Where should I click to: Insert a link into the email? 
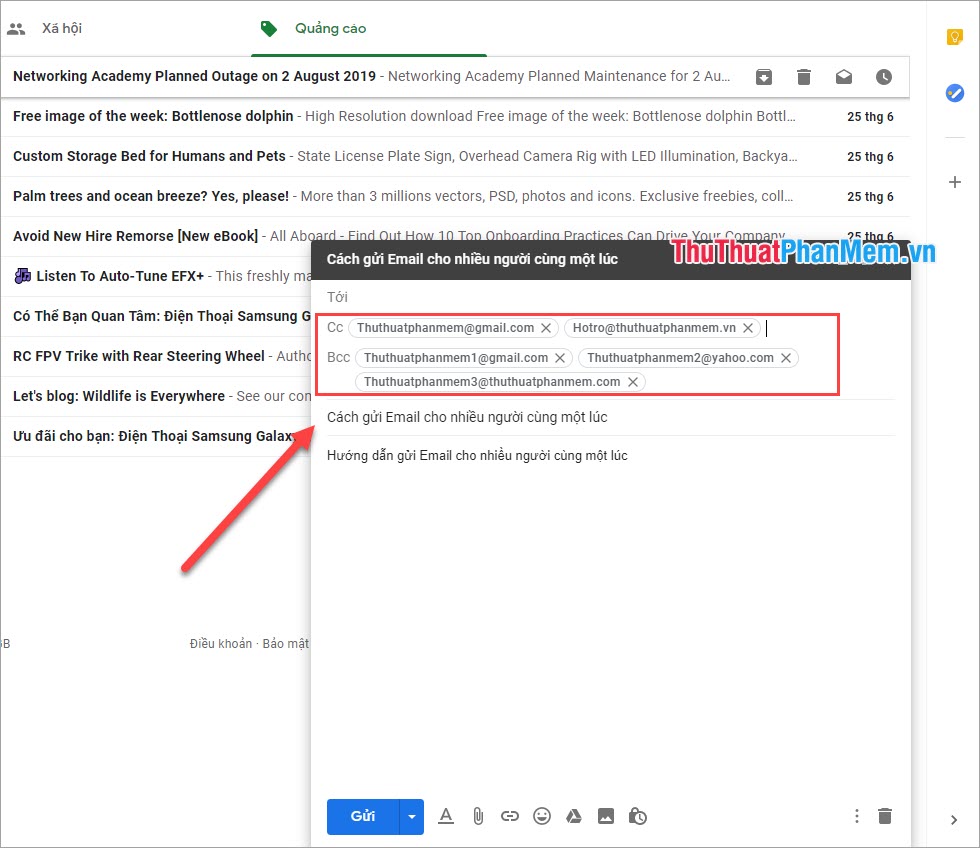tap(510, 816)
